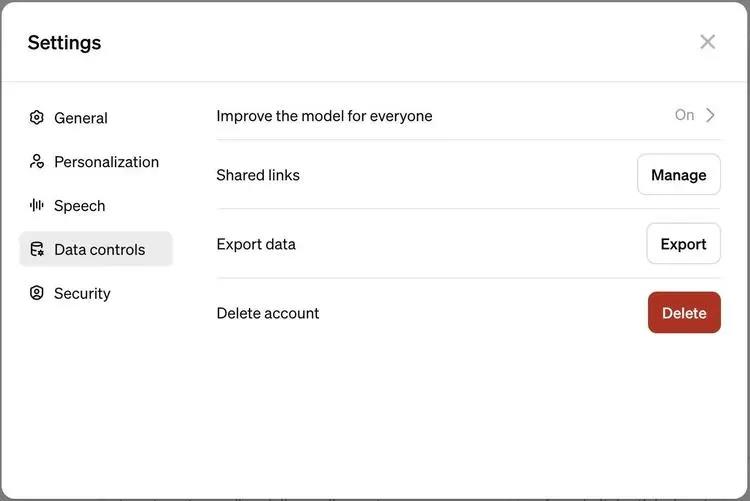The image size is (750, 501).
Task: Click the "Shared links" row label
Action: click(258, 175)
